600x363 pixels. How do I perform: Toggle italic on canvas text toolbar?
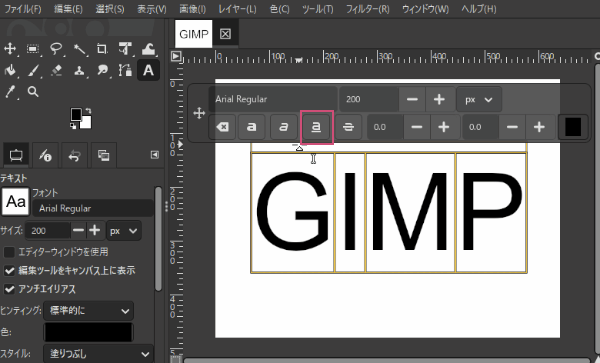[x=284, y=127]
